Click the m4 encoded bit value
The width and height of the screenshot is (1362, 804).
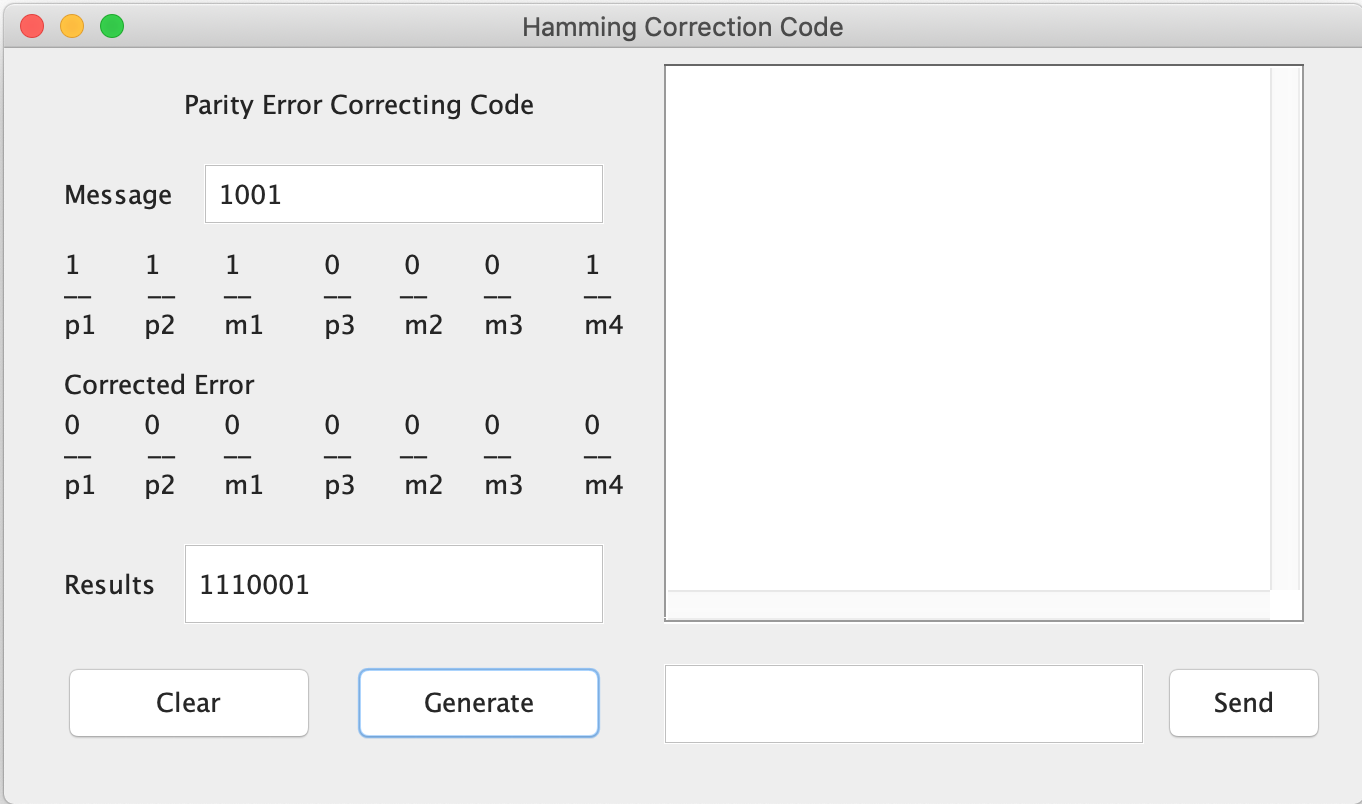(x=592, y=264)
